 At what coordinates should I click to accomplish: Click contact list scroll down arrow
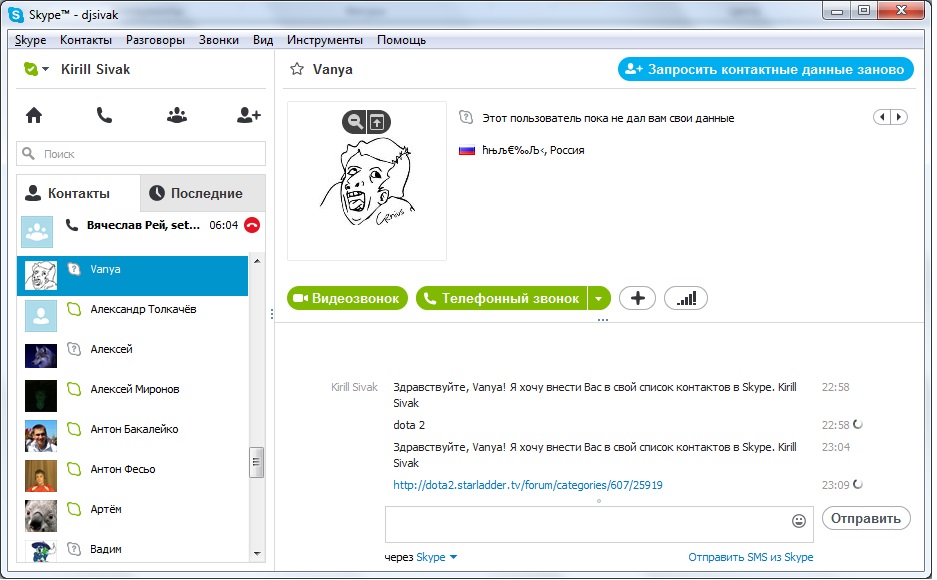pos(257,554)
